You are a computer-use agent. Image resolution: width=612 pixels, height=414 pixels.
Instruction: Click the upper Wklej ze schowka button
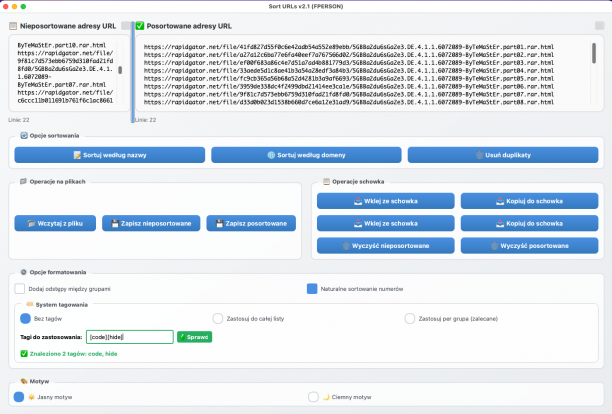(x=386, y=201)
